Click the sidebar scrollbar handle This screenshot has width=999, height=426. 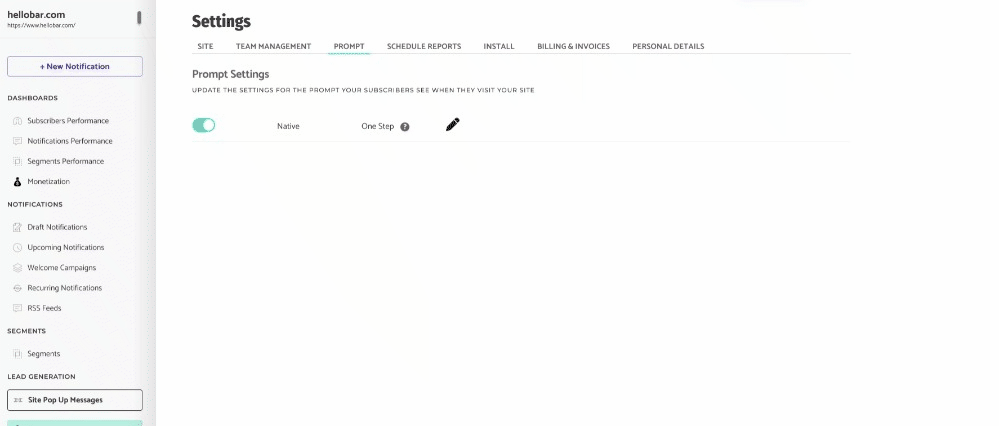click(139, 18)
